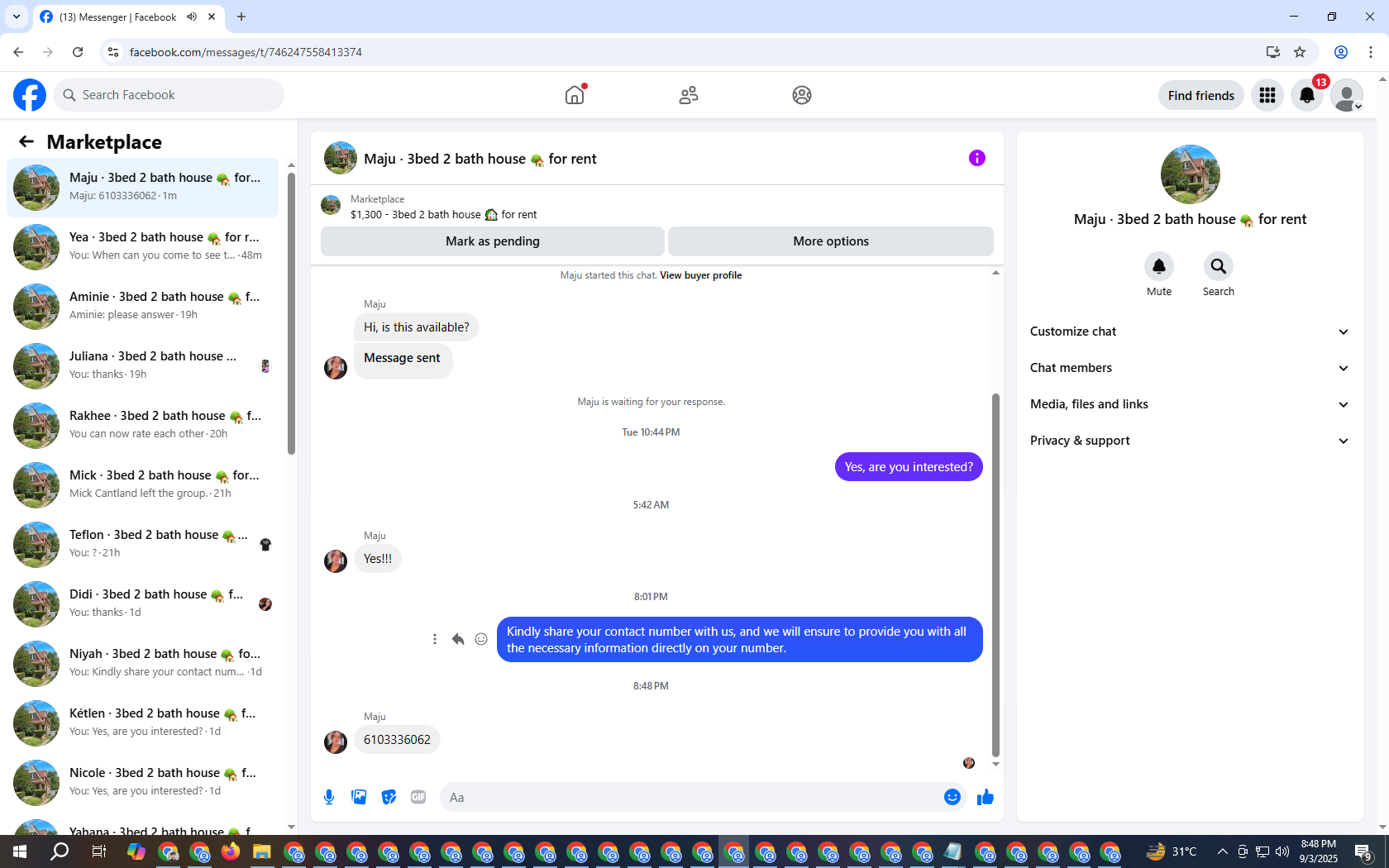
Task: Open File Explorer from taskbar
Action: click(262, 851)
